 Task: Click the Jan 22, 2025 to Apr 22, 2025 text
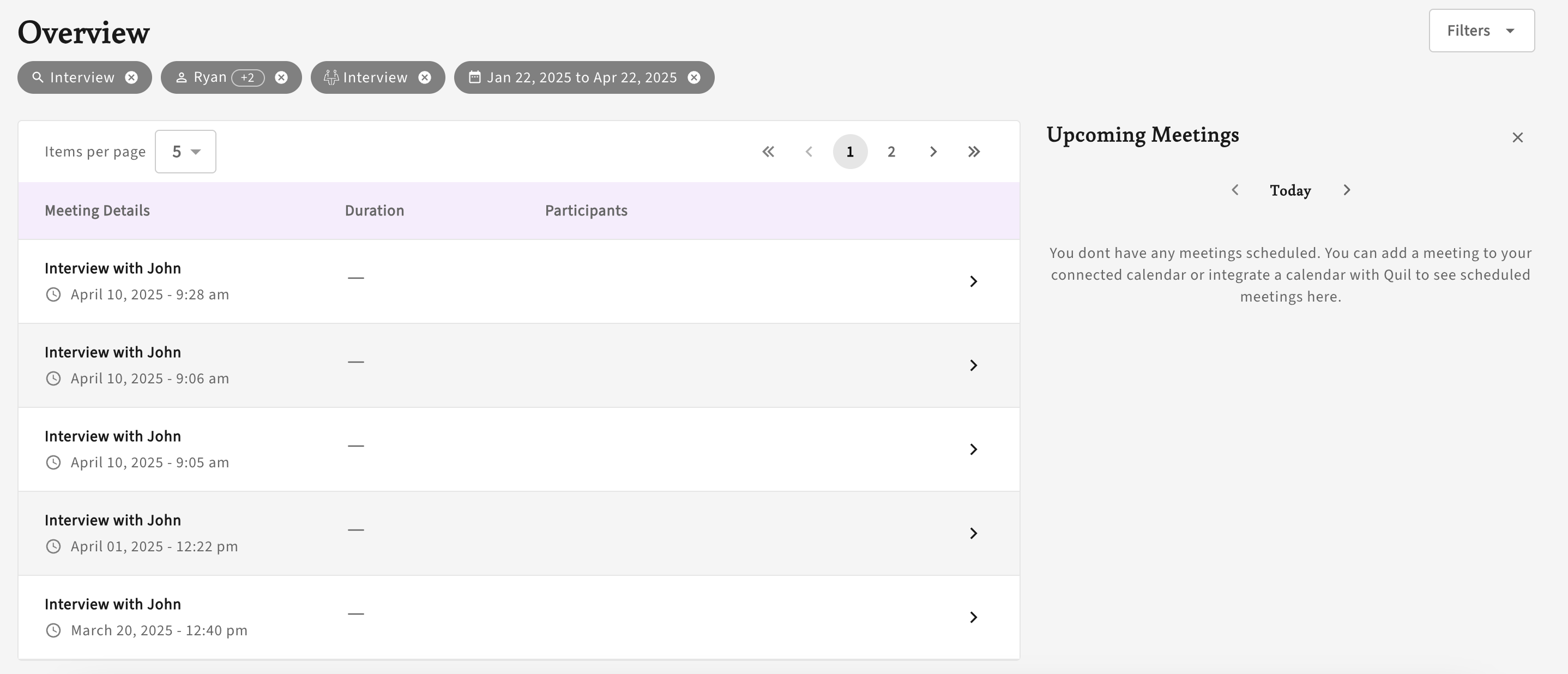582,78
